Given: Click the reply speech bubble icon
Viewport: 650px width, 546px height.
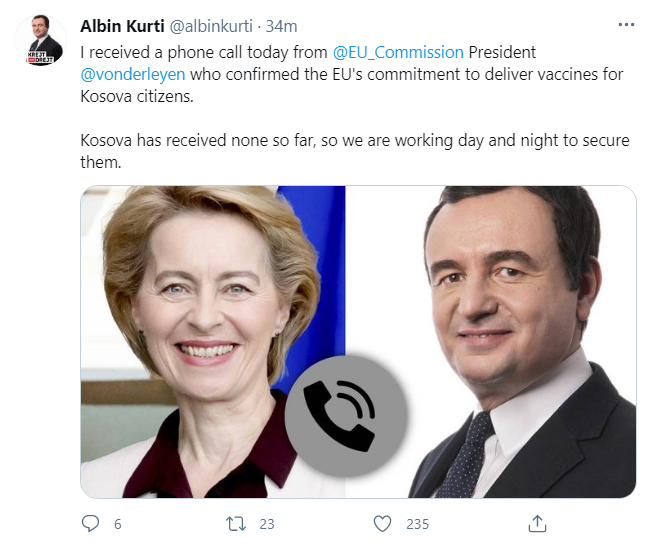Looking at the screenshot, I should coord(90,523).
